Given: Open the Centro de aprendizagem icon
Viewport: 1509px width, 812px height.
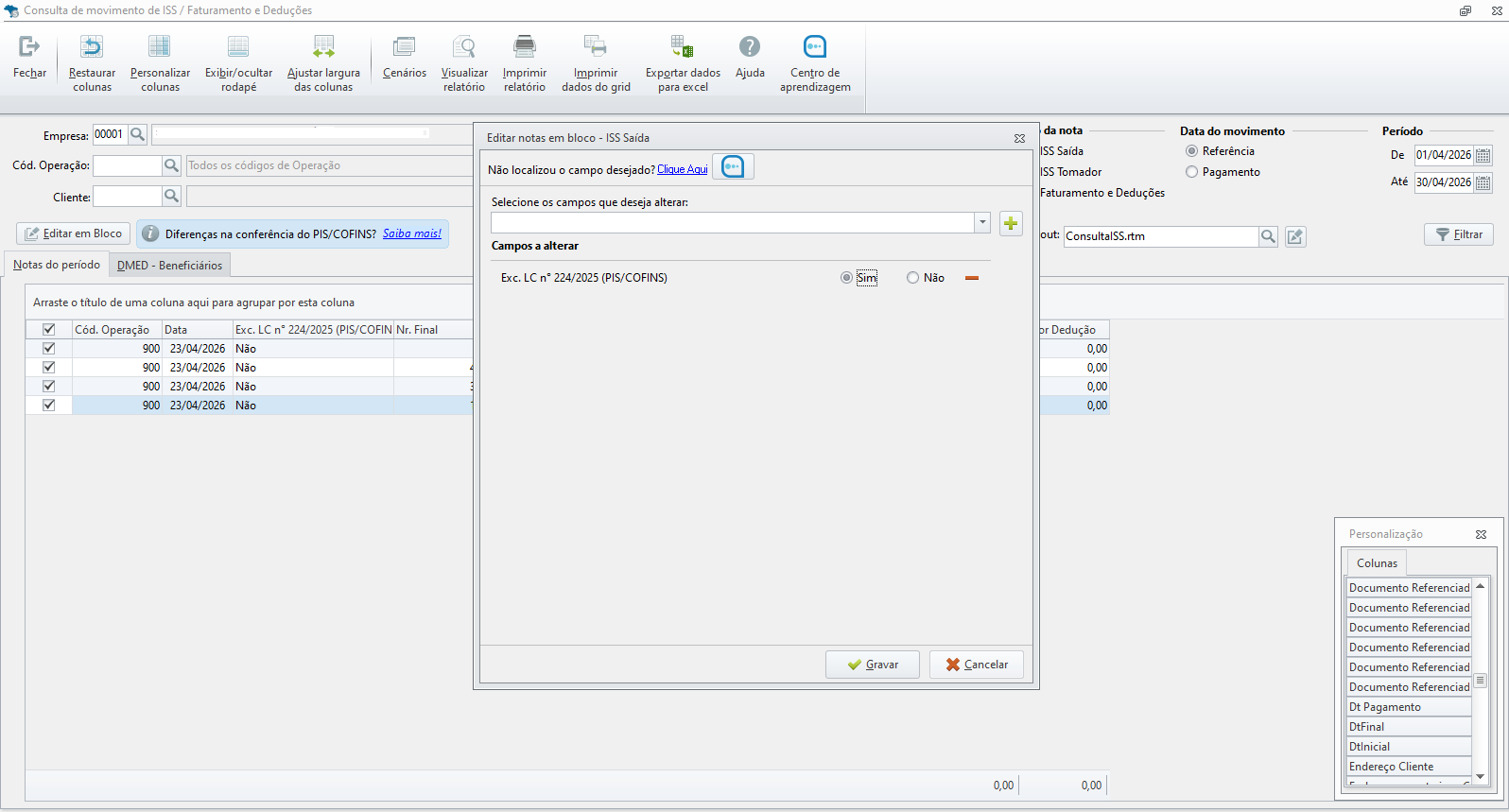Looking at the screenshot, I should (815, 46).
